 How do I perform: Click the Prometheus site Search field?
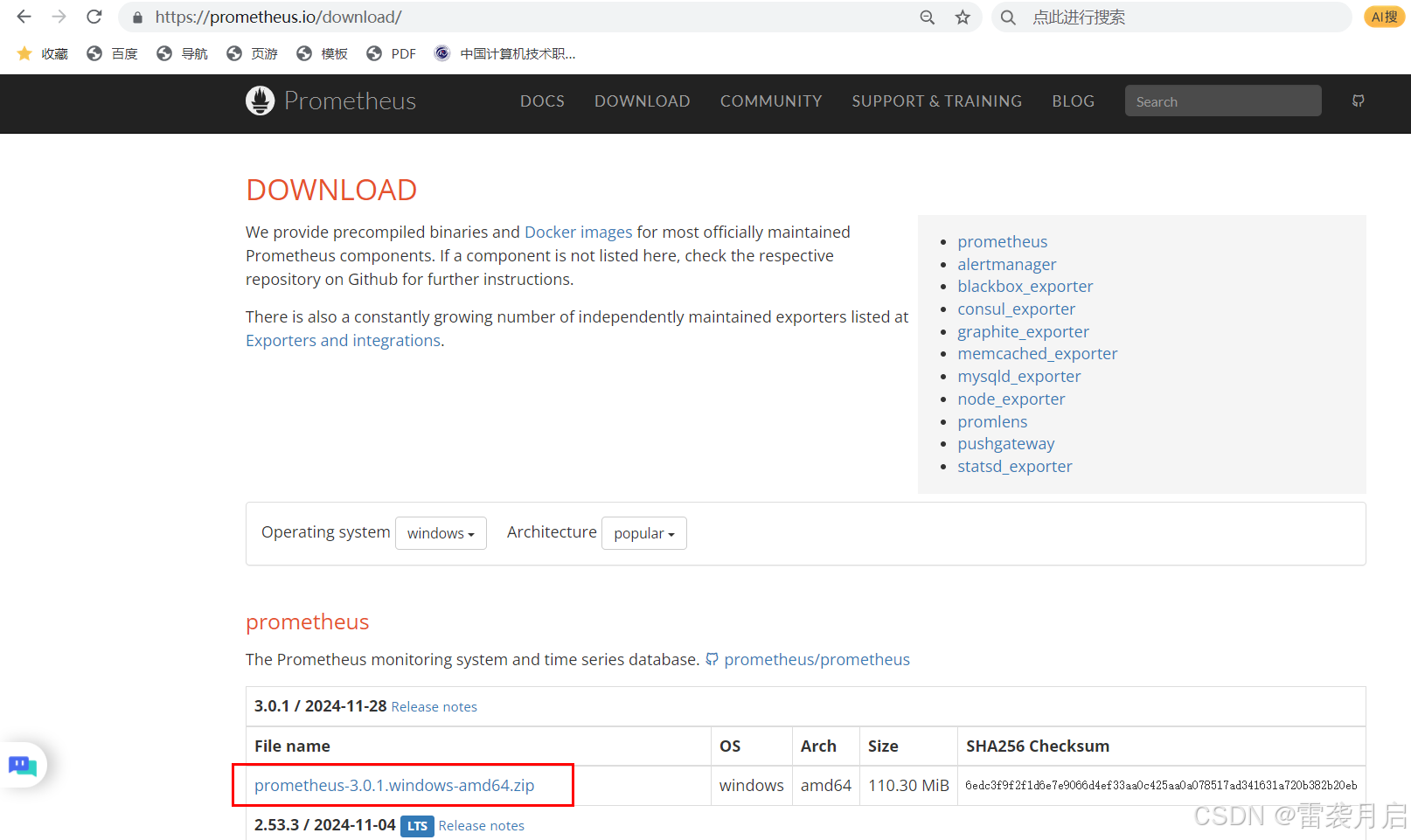click(x=1223, y=101)
